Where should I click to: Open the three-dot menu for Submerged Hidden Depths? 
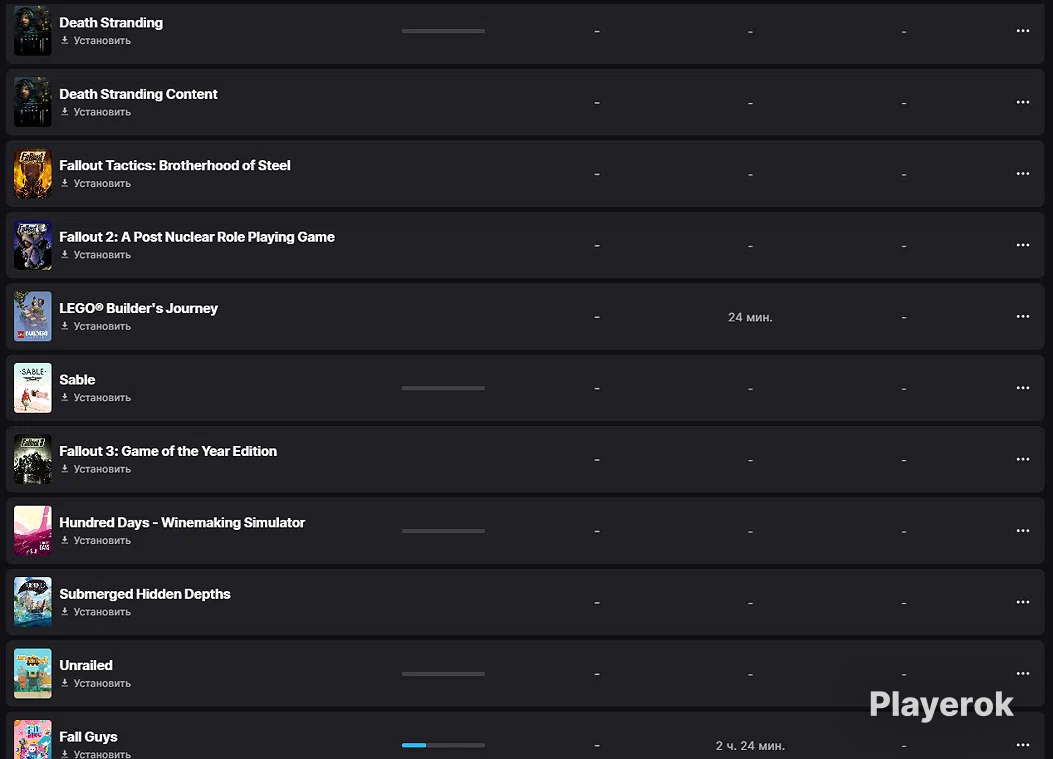1022,602
